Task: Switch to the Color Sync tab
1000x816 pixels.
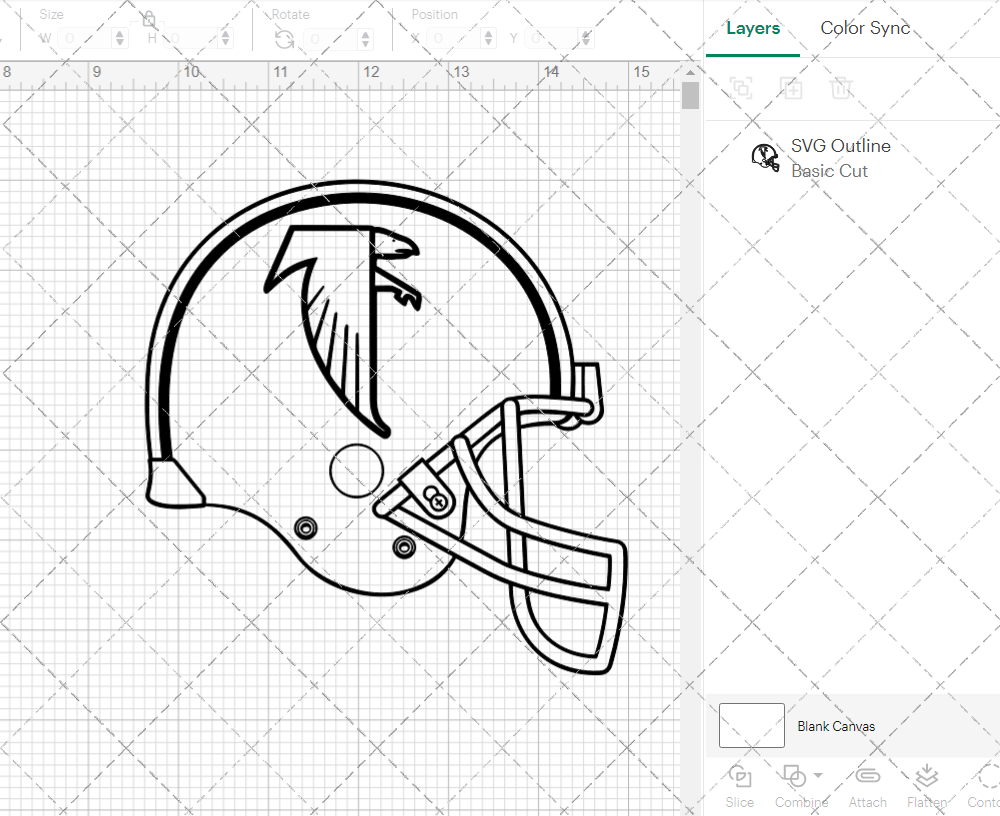Action: click(865, 28)
